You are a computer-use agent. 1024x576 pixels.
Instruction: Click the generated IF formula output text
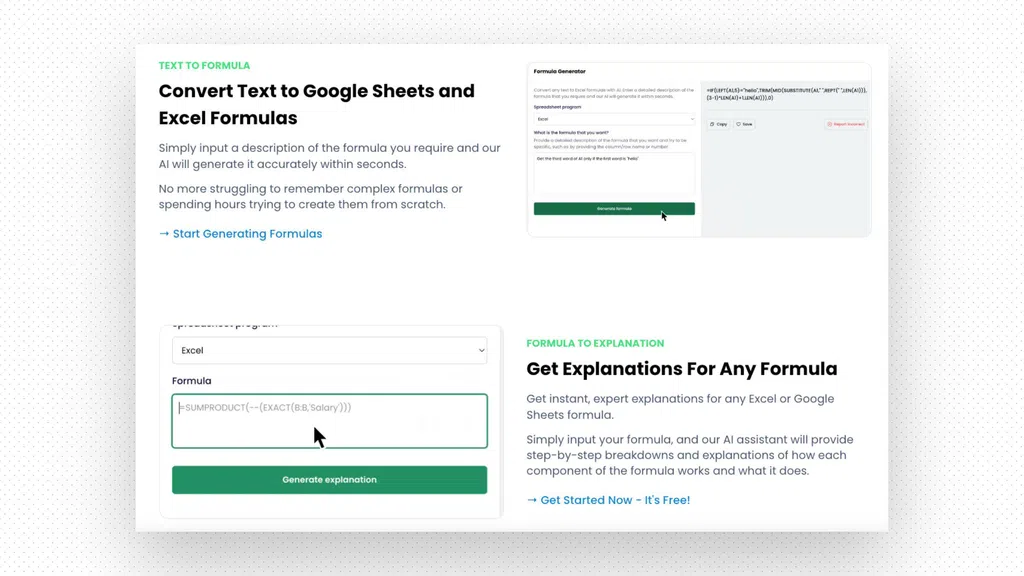pos(786,94)
